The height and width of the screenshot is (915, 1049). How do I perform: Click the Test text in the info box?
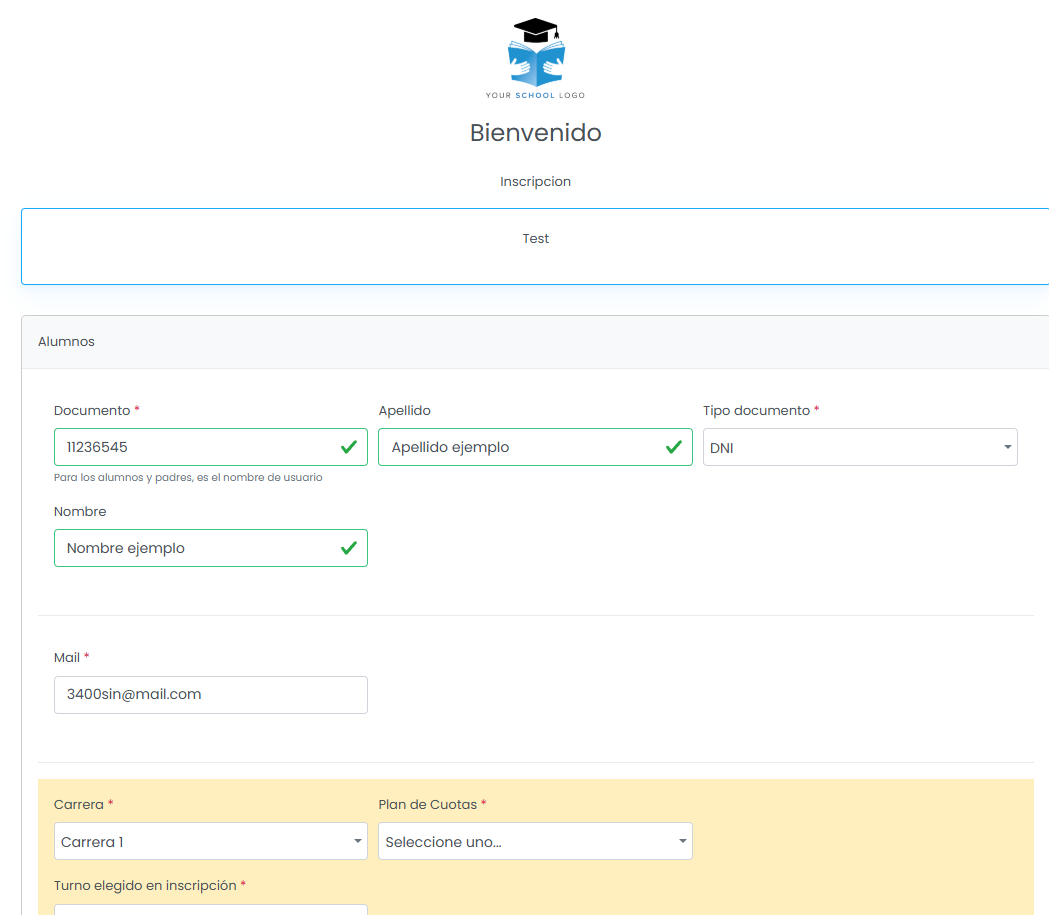click(535, 239)
